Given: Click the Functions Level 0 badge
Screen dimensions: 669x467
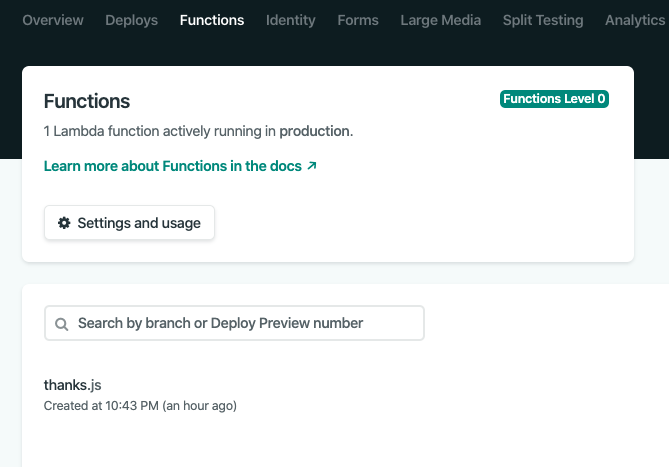Looking at the screenshot, I should 554,99.
